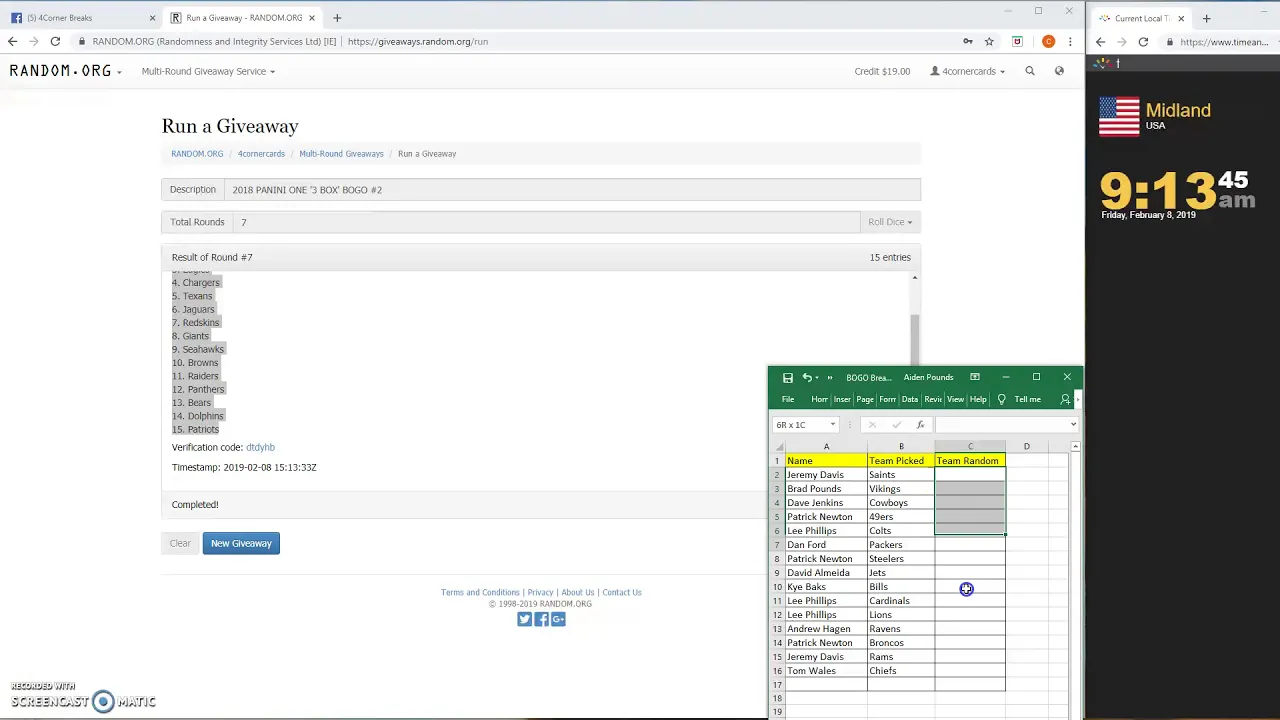Viewport: 1280px width, 720px height.
Task: Click the Chrome back arrow in RANDOM.ORG window
Action: [12, 41]
